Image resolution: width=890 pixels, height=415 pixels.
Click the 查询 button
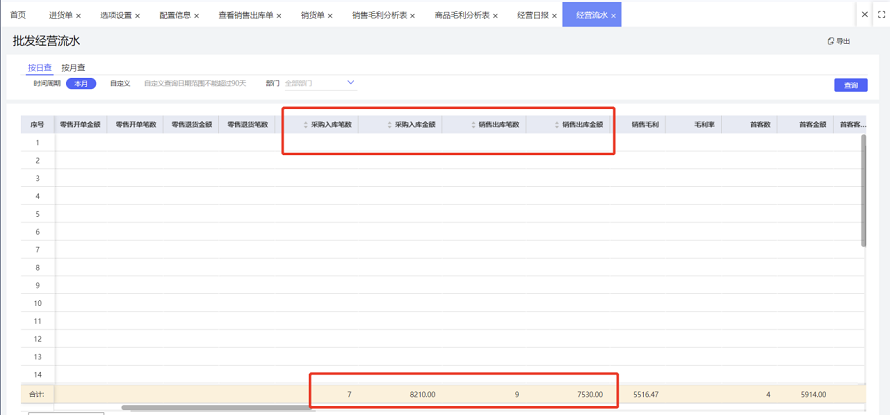(851, 85)
